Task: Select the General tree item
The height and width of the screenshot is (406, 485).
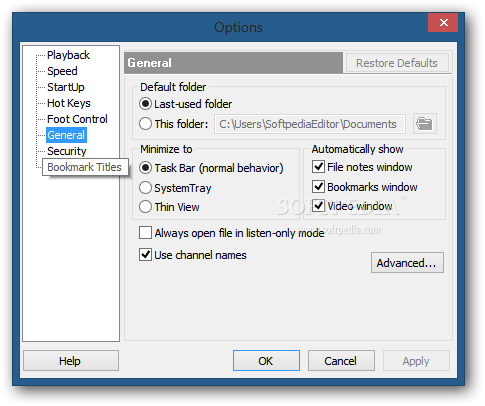Action: pyautogui.click(x=66, y=135)
